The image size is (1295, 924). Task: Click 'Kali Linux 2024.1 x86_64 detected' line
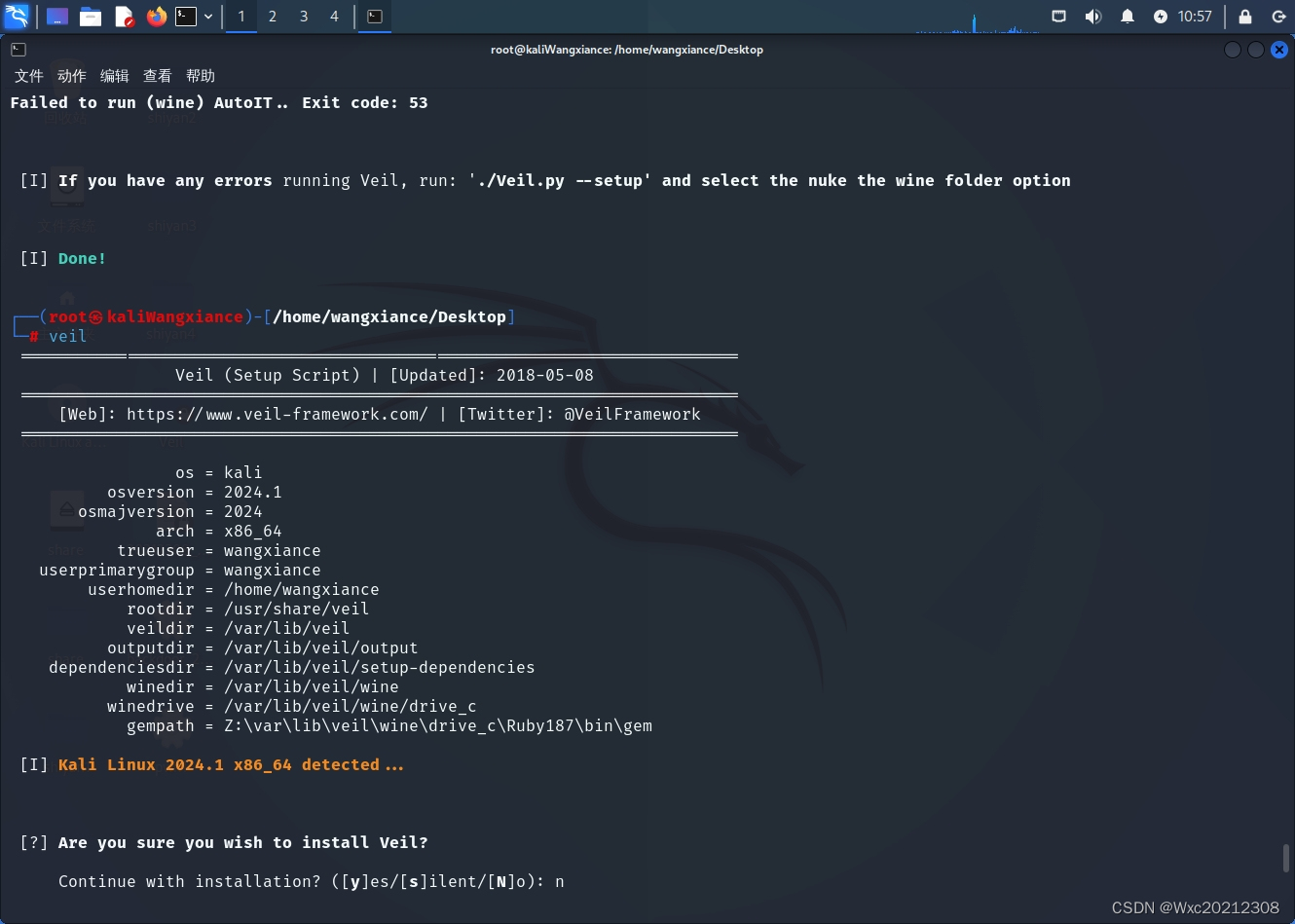231,764
